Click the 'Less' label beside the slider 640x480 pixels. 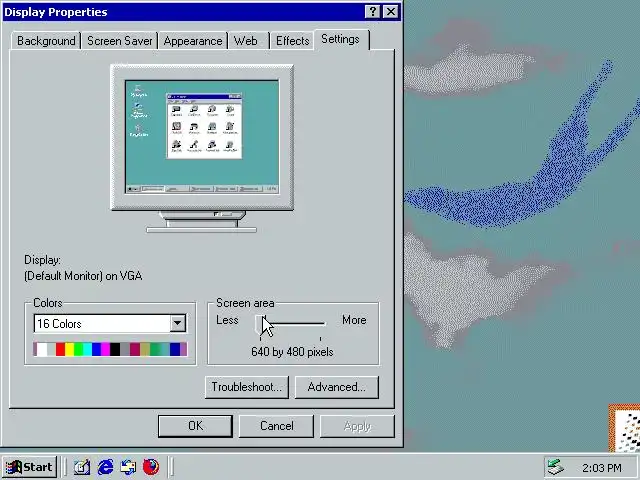pyautogui.click(x=227, y=320)
